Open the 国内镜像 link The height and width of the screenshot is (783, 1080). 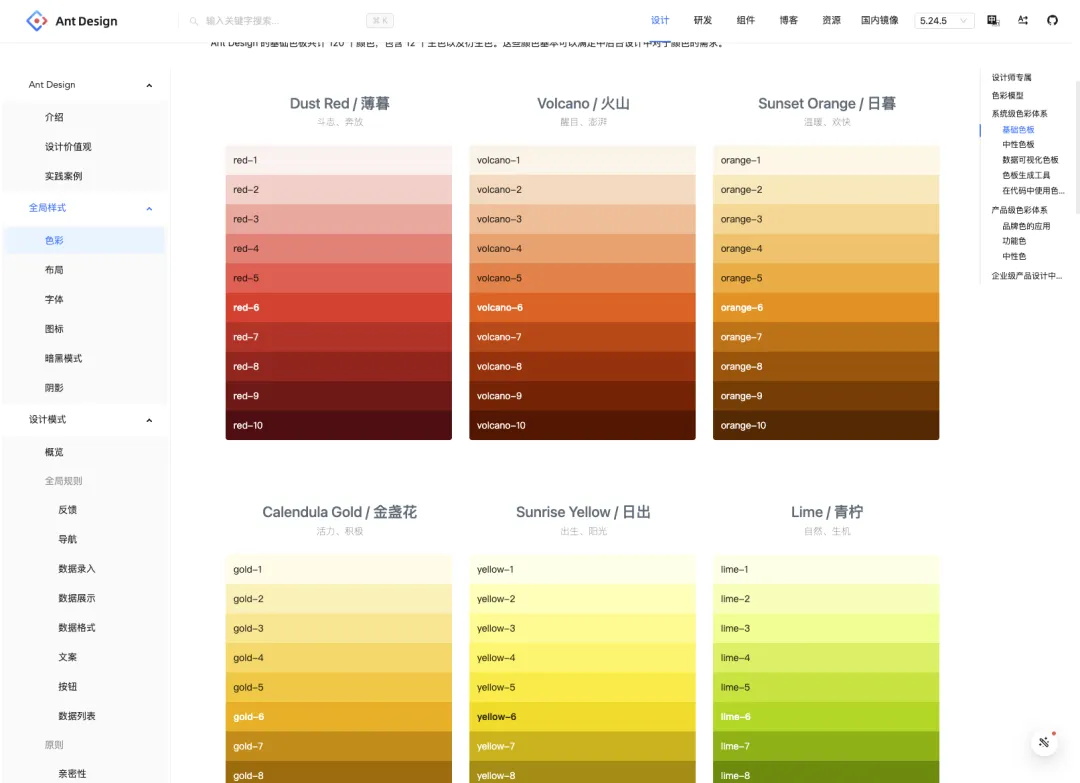(880, 20)
